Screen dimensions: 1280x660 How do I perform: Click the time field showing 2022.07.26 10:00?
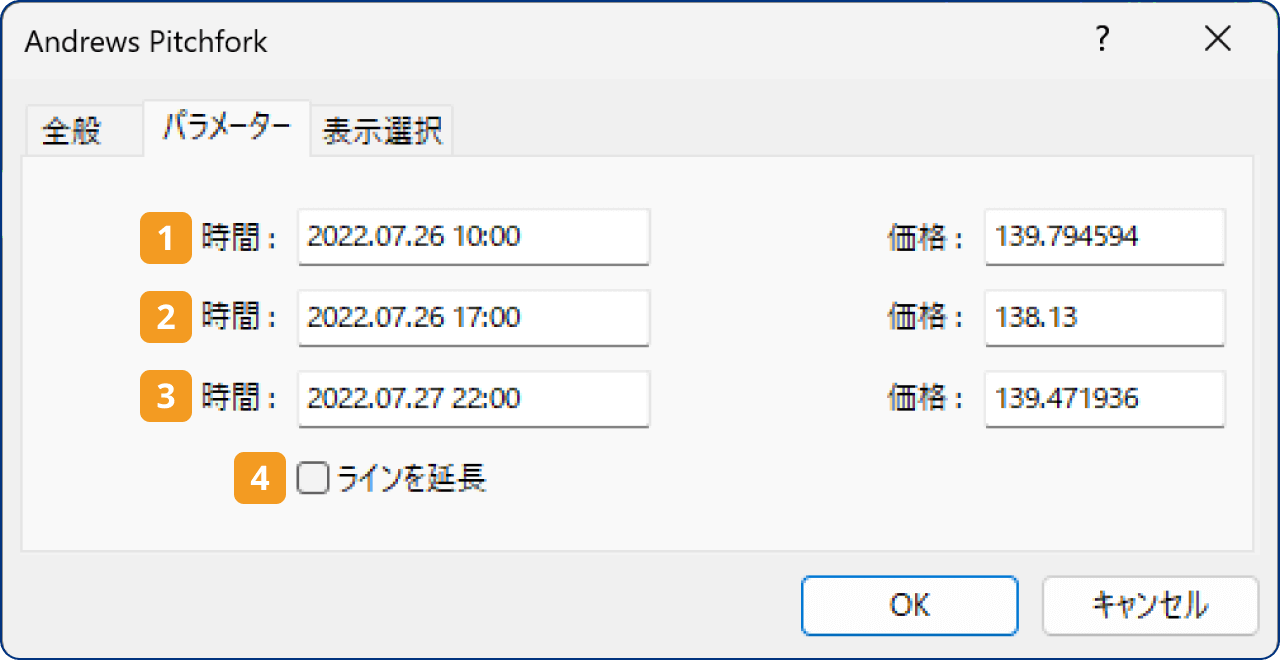(473, 238)
